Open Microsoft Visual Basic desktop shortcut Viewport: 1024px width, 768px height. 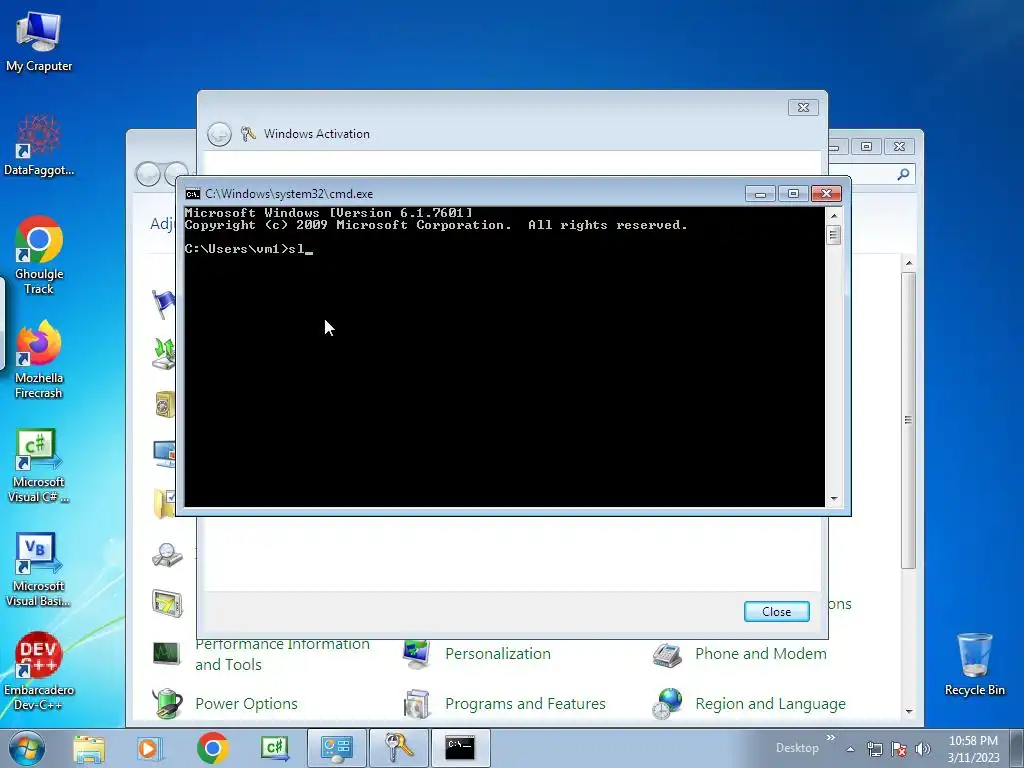39,569
